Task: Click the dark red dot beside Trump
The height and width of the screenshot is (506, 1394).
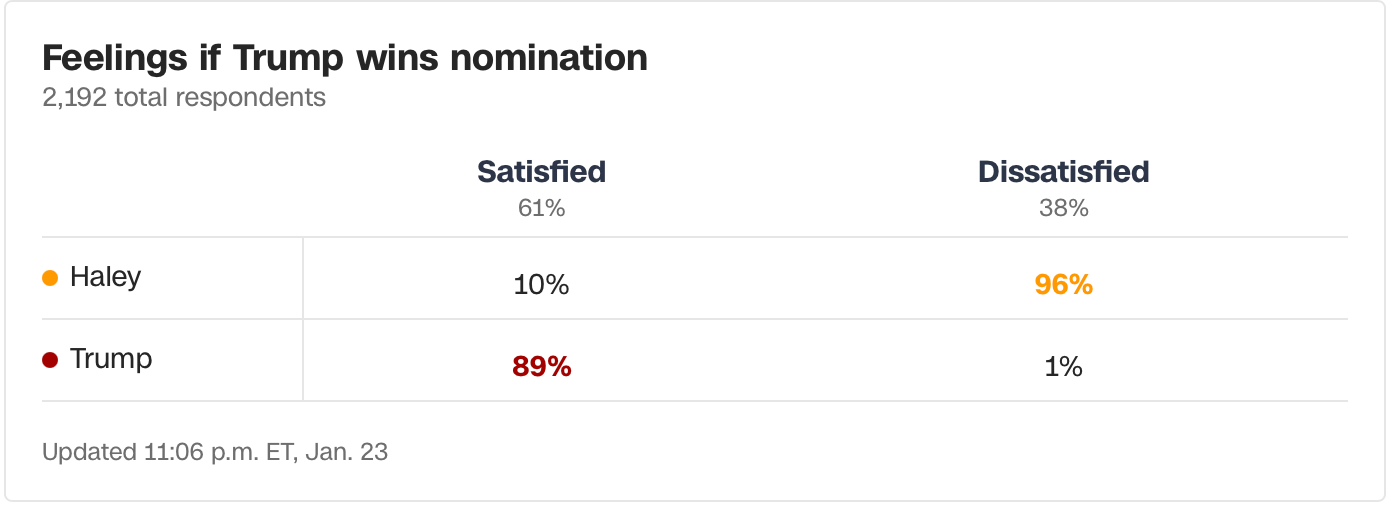Action: point(50,360)
